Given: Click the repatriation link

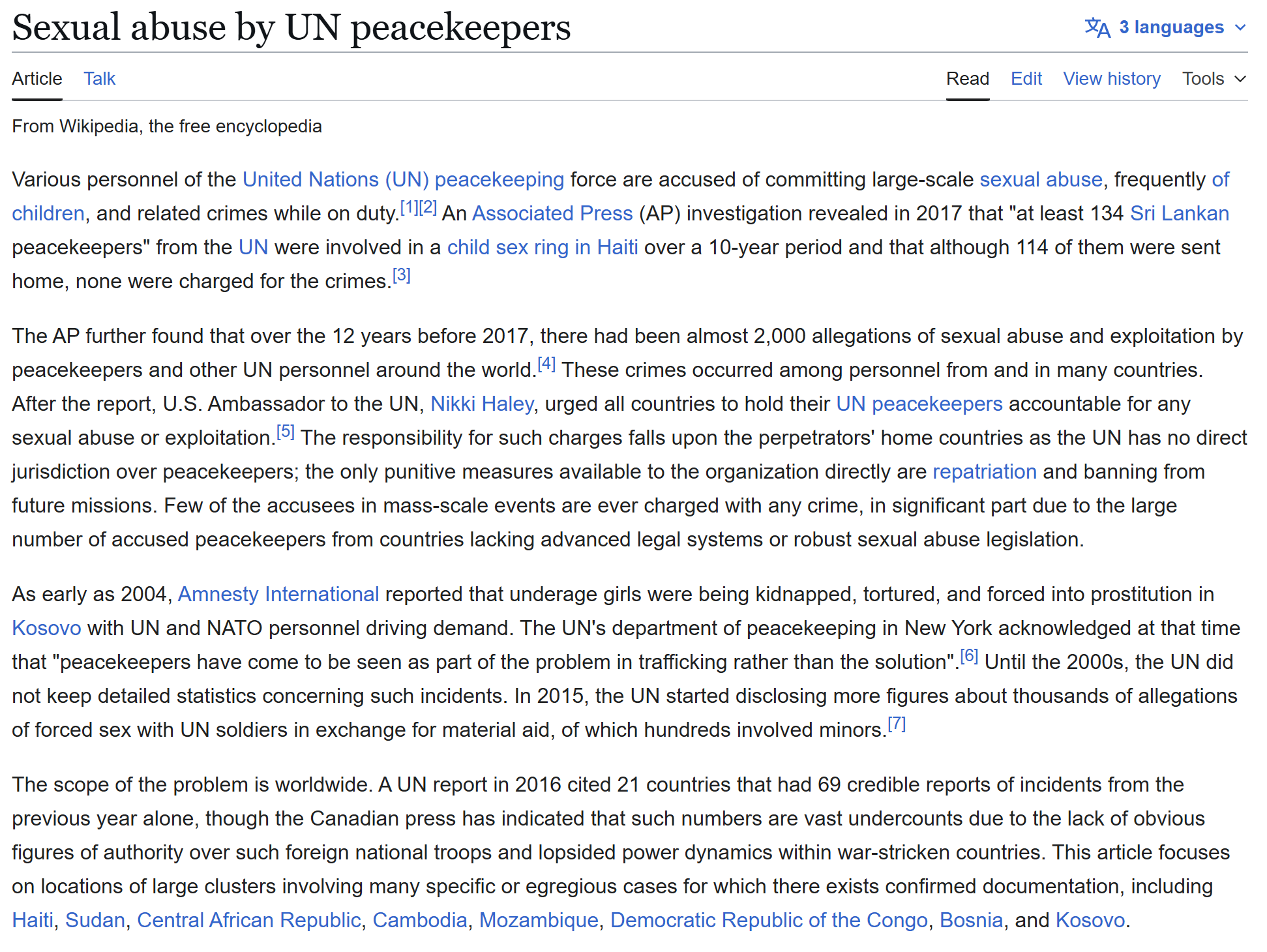Looking at the screenshot, I should point(984,471).
